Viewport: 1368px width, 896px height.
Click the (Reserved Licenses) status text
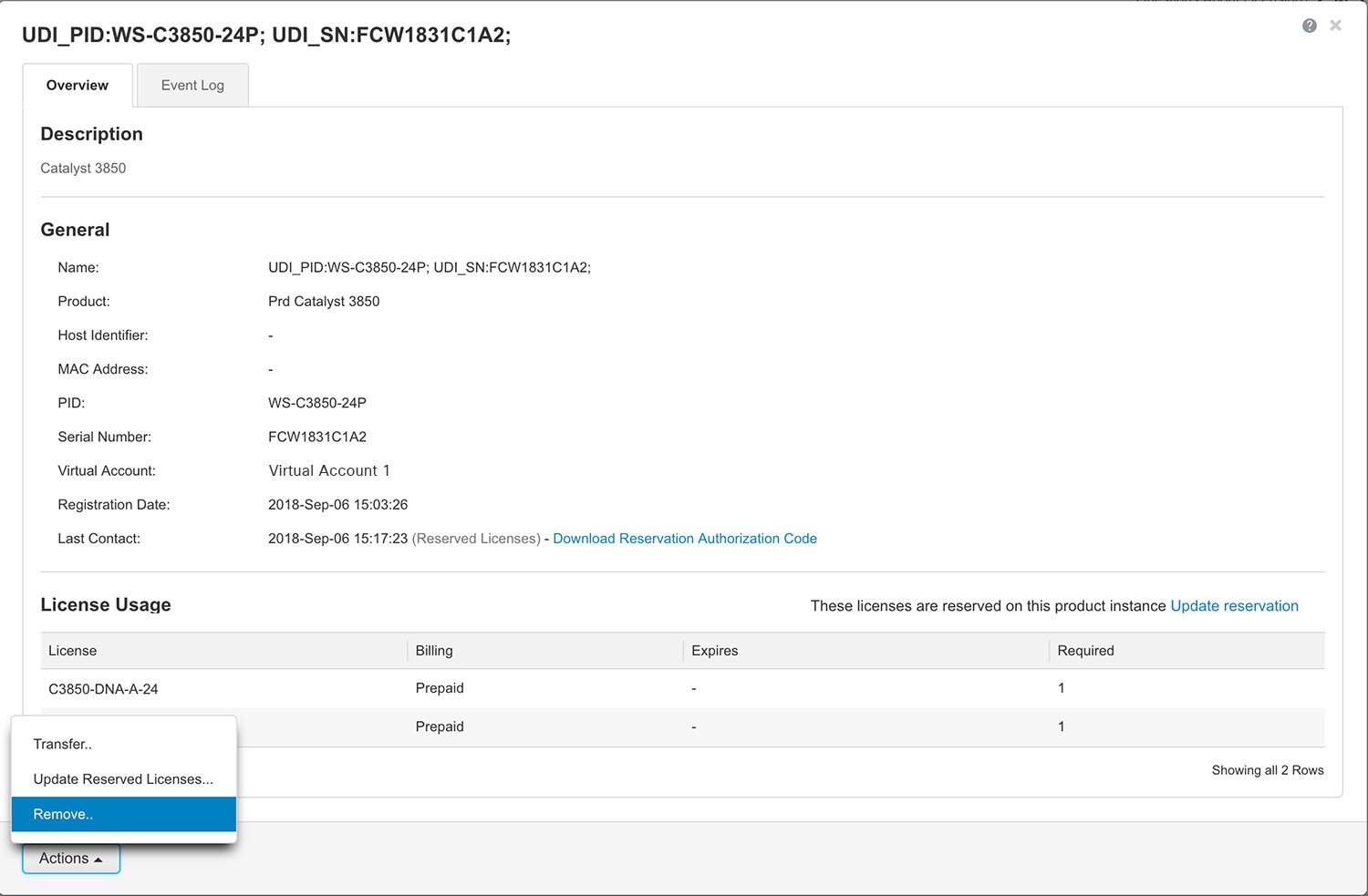(x=476, y=539)
